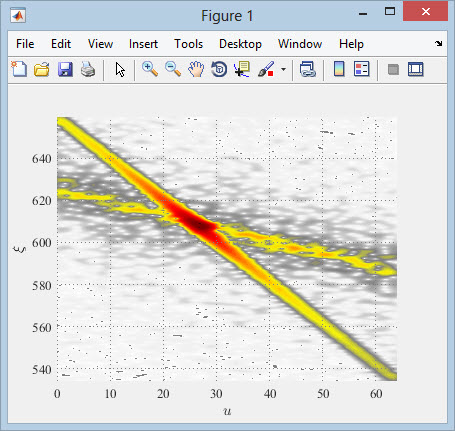Viewport: 455px width, 431px height.
Task: Click the Link Plot icon
Action: (308, 69)
